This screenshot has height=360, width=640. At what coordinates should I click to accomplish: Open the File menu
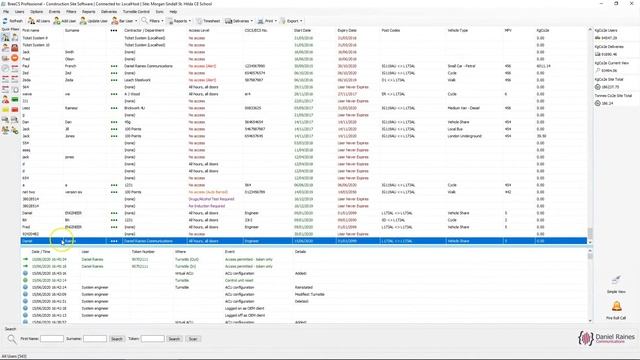point(6,12)
